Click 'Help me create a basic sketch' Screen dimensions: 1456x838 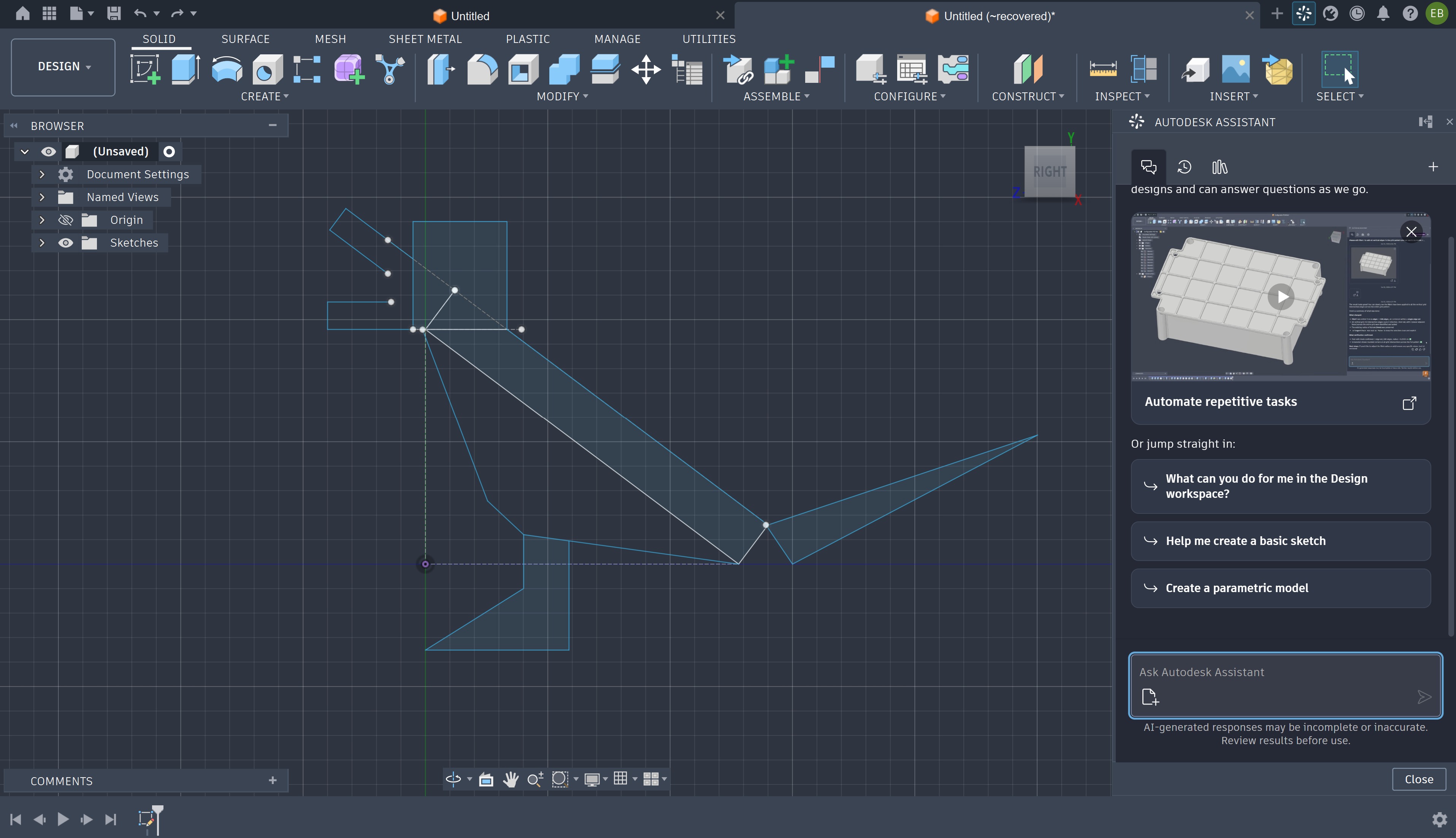(1280, 541)
